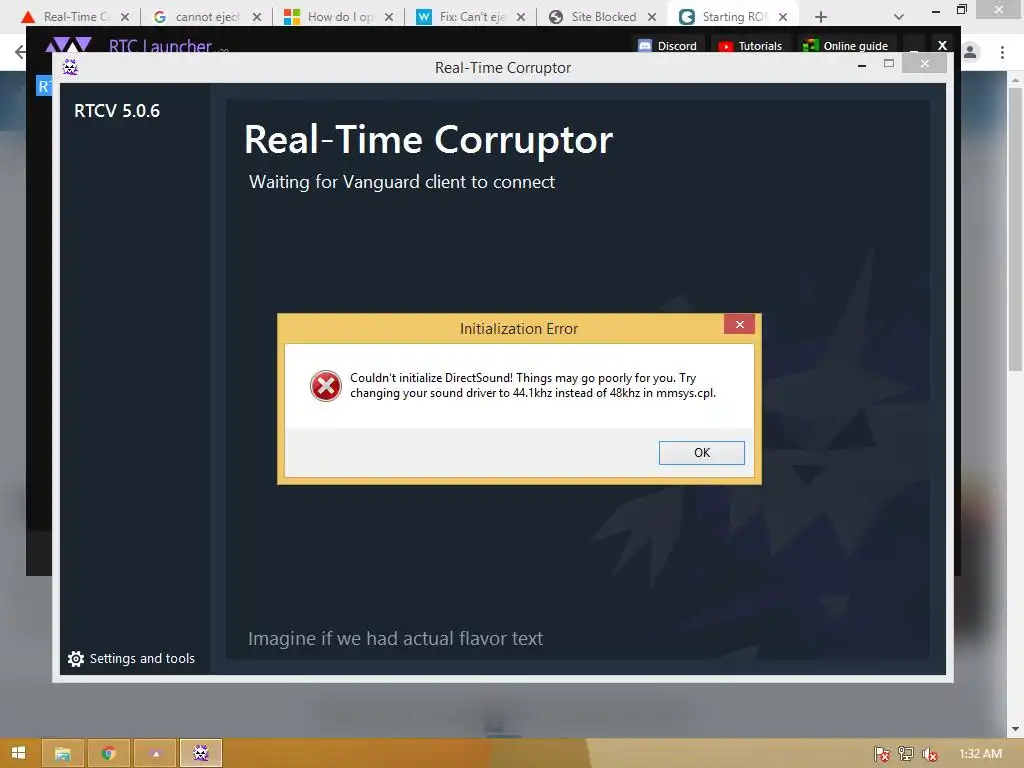Screen dimensions: 1024x768
Task: Open RTC Launcher taskbar icon
Action: coord(155,754)
